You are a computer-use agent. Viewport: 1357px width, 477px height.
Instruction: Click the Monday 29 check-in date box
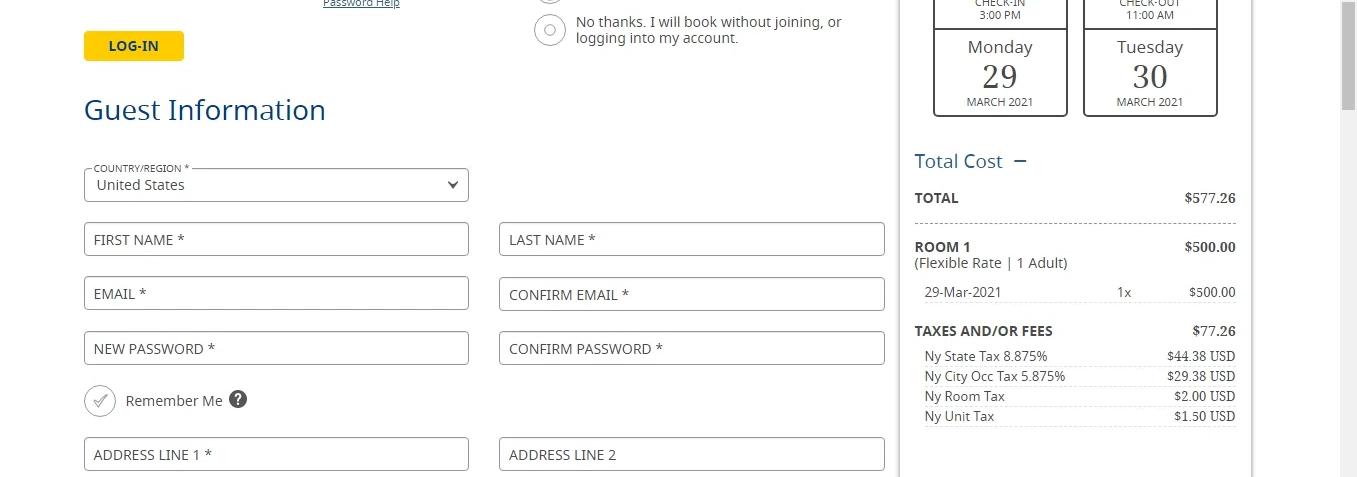(1000, 72)
